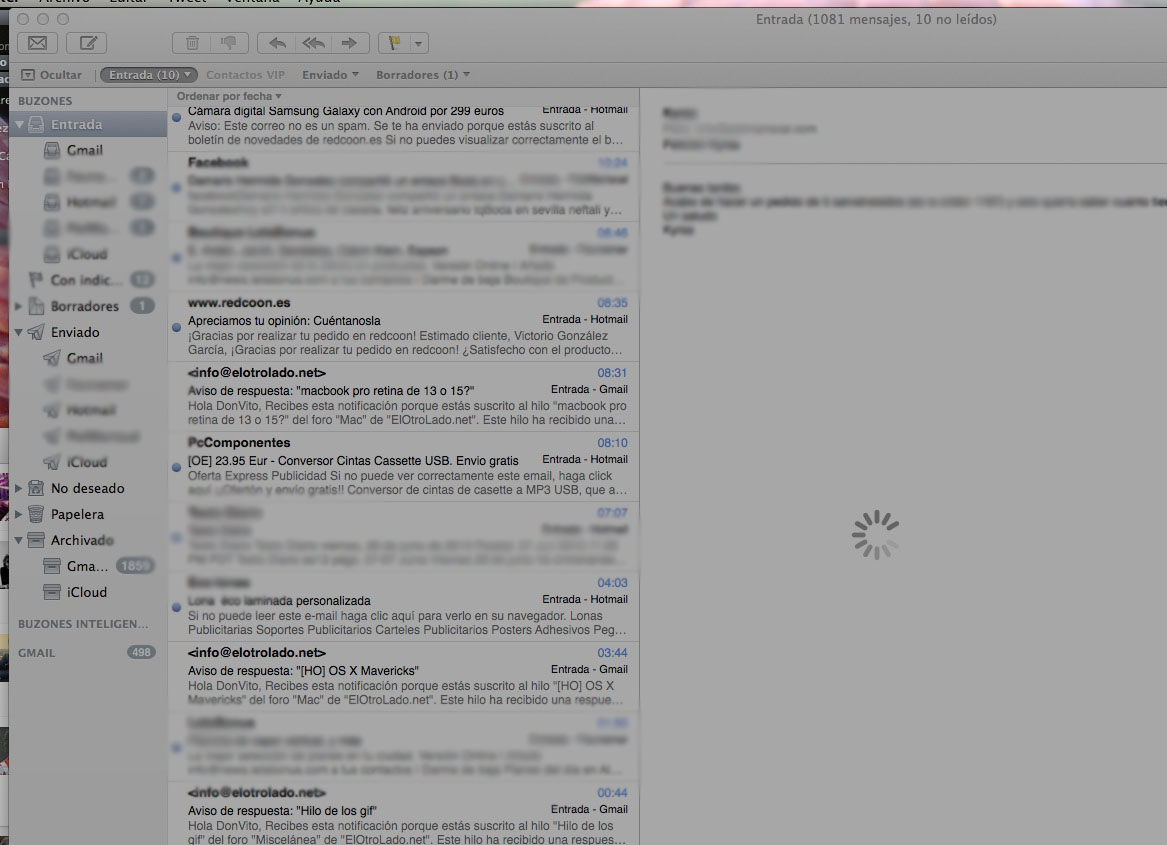The width and height of the screenshot is (1167, 845).
Task: Mark message as junk with thumbs-down icon
Action: [x=229, y=43]
